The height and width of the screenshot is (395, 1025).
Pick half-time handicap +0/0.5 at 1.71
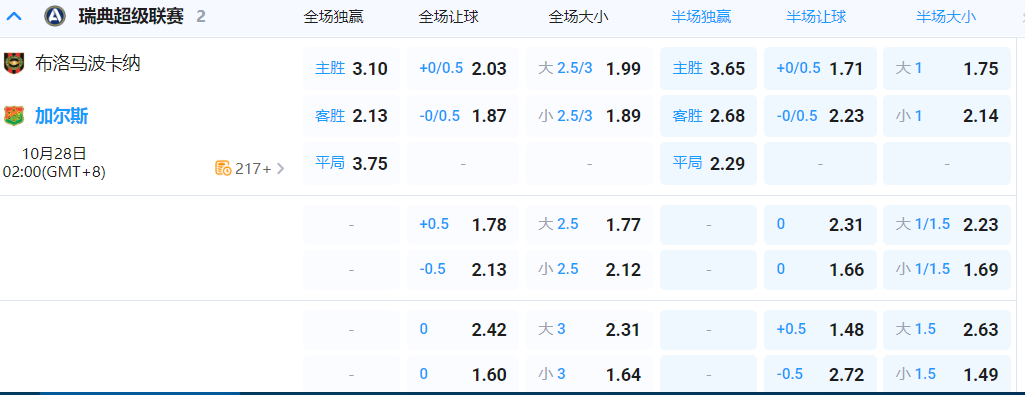(x=820, y=69)
